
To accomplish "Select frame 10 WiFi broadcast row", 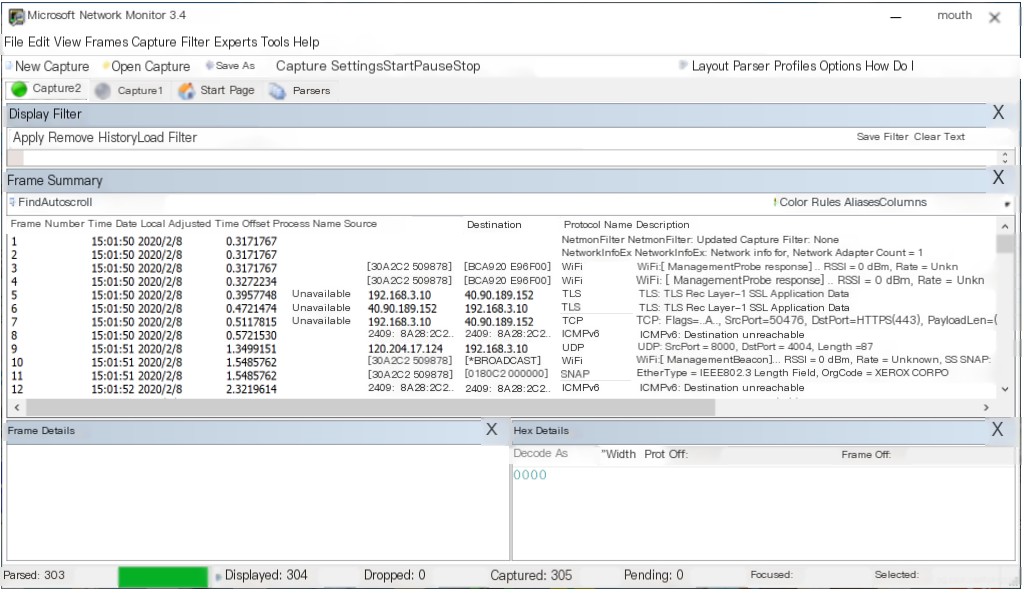I will pyautogui.click(x=503, y=362).
